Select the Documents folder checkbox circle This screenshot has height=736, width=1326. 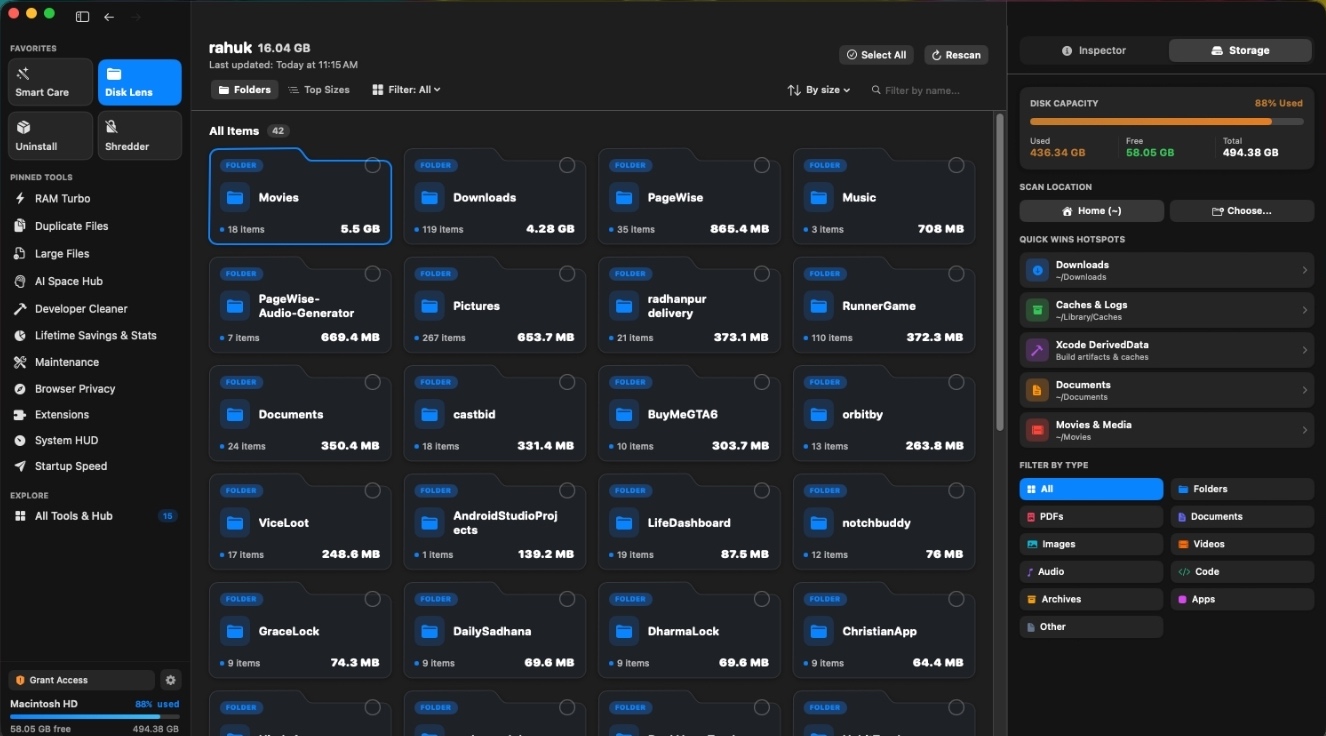[372, 382]
